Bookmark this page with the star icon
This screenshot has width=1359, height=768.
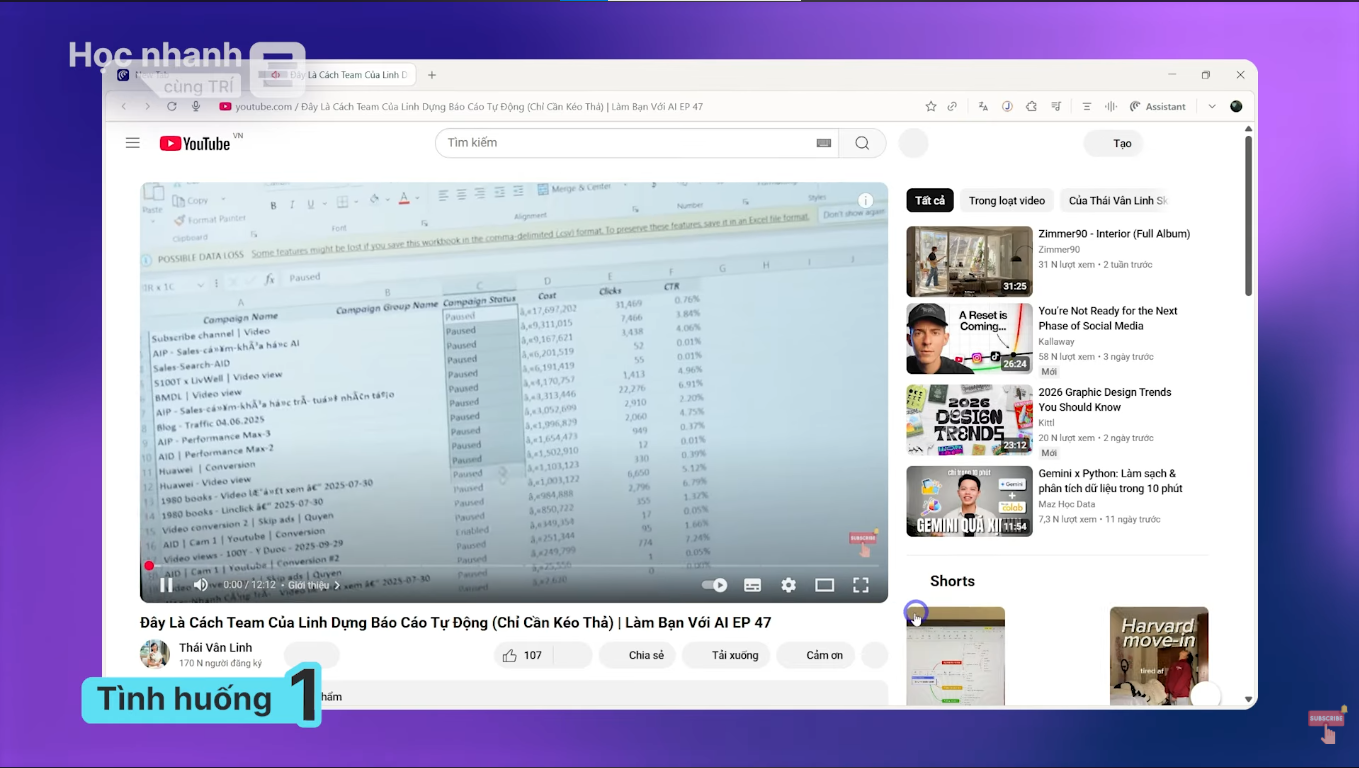(x=930, y=106)
